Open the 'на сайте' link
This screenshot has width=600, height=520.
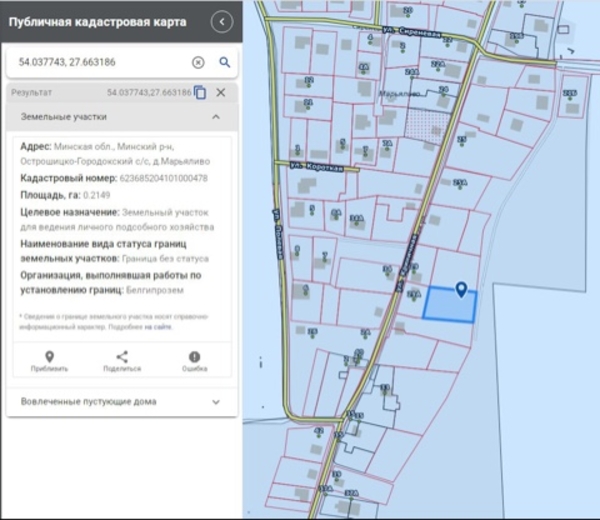[x=156, y=326]
